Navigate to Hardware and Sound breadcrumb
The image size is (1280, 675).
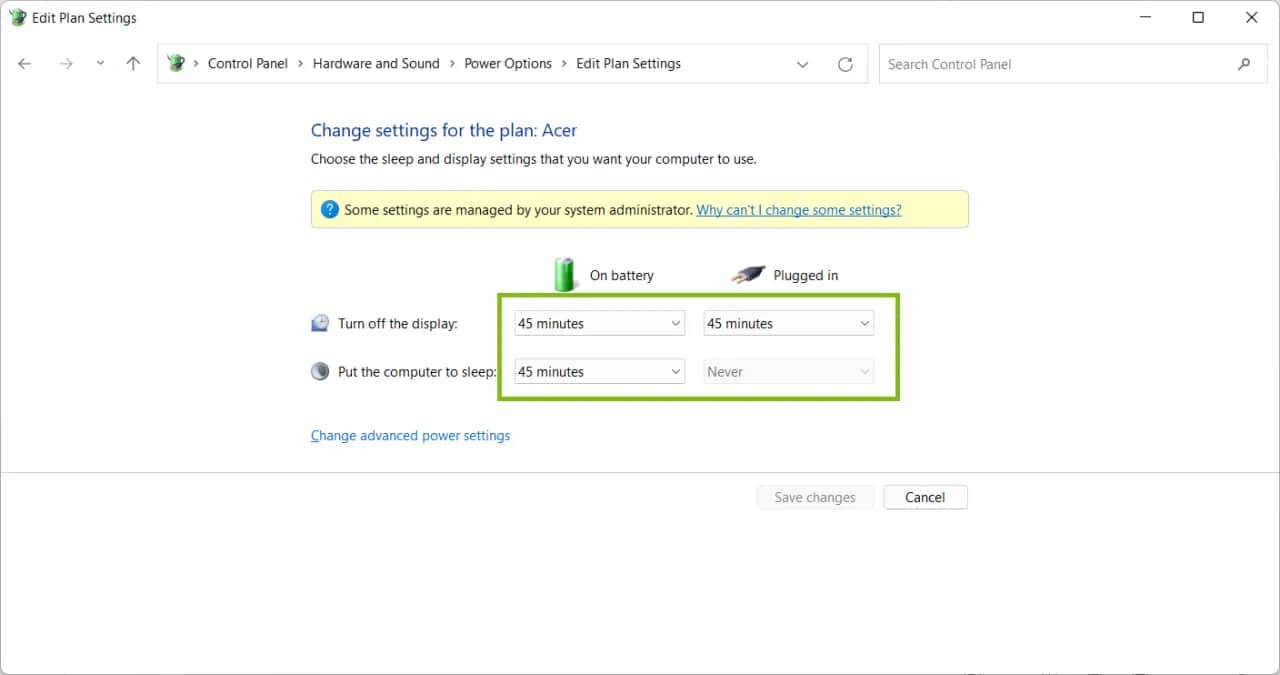tap(376, 63)
